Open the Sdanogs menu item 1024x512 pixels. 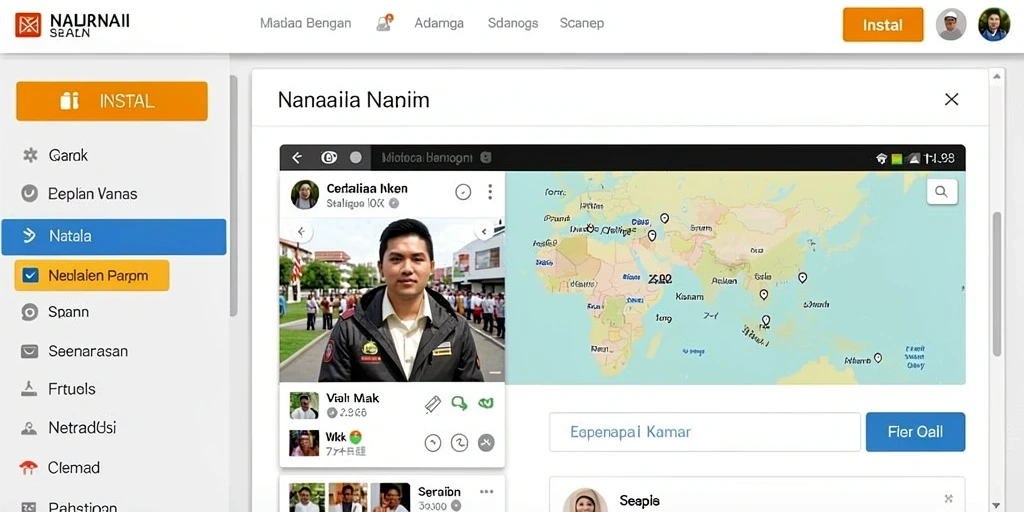click(x=513, y=24)
